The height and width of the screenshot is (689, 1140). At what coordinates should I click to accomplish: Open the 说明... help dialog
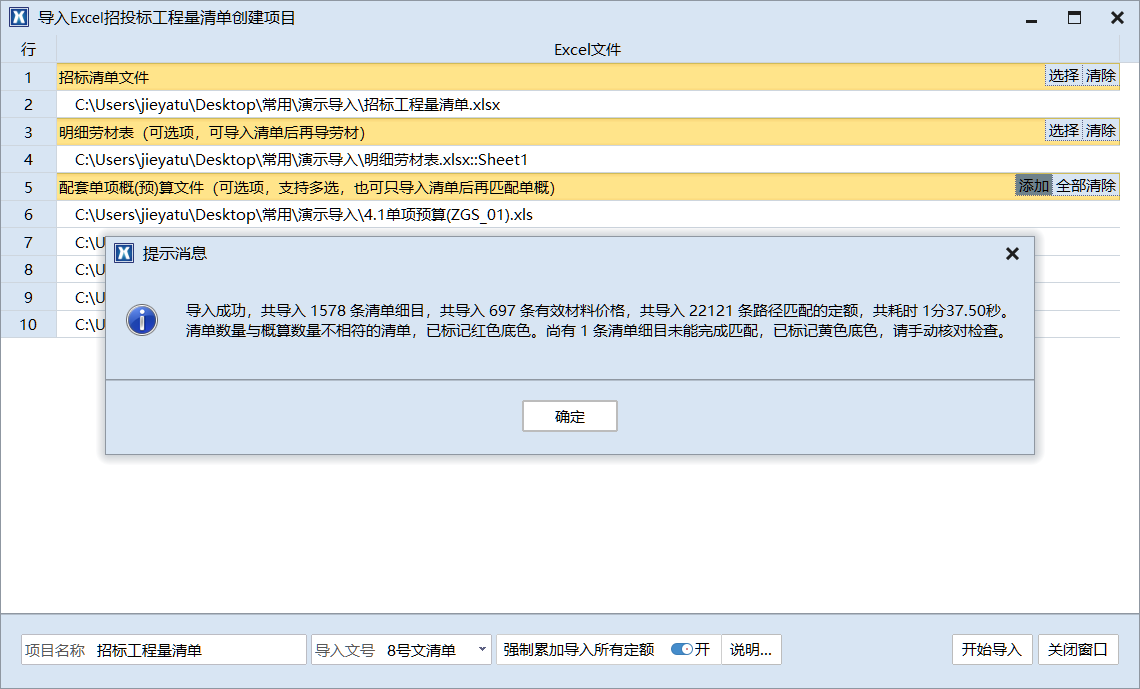click(751, 649)
